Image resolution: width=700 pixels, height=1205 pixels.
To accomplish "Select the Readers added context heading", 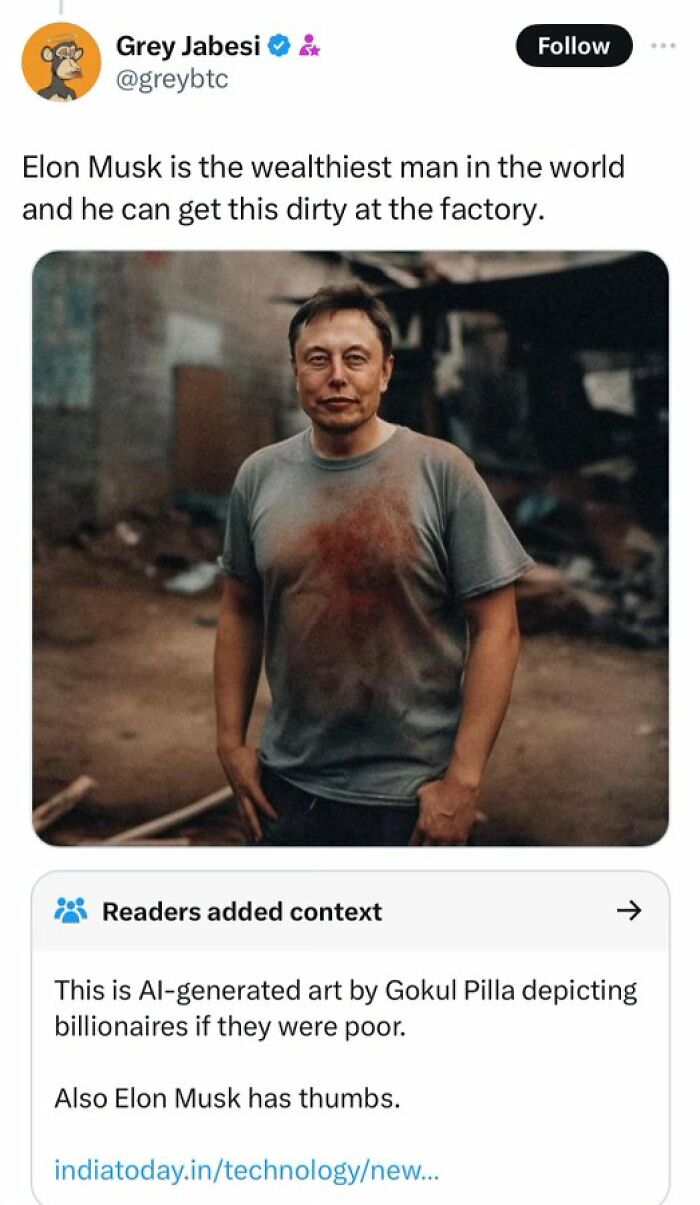I will 242,911.
